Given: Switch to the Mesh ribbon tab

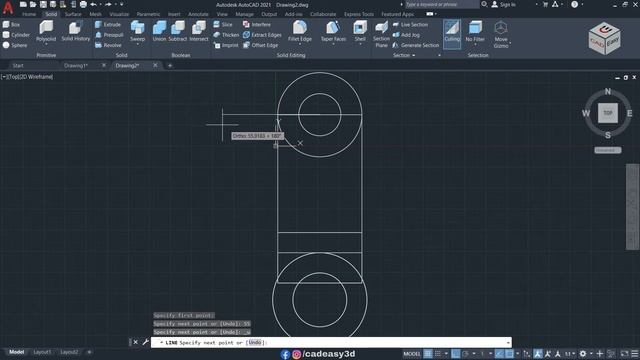Looking at the screenshot, I should pos(96,14).
